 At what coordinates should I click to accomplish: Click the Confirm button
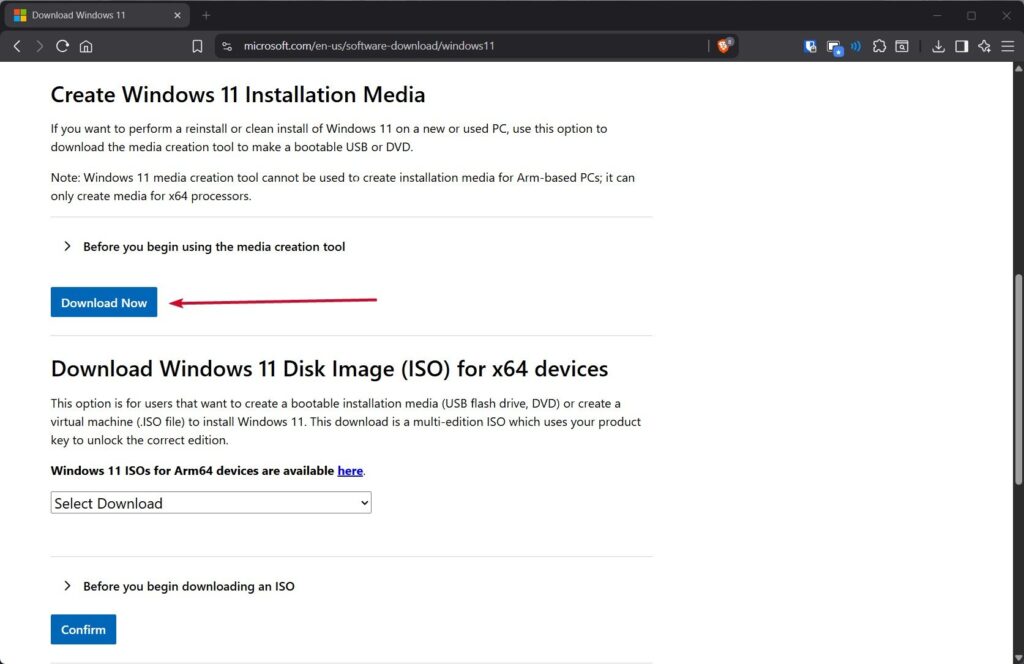pyautogui.click(x=83, y=629)
